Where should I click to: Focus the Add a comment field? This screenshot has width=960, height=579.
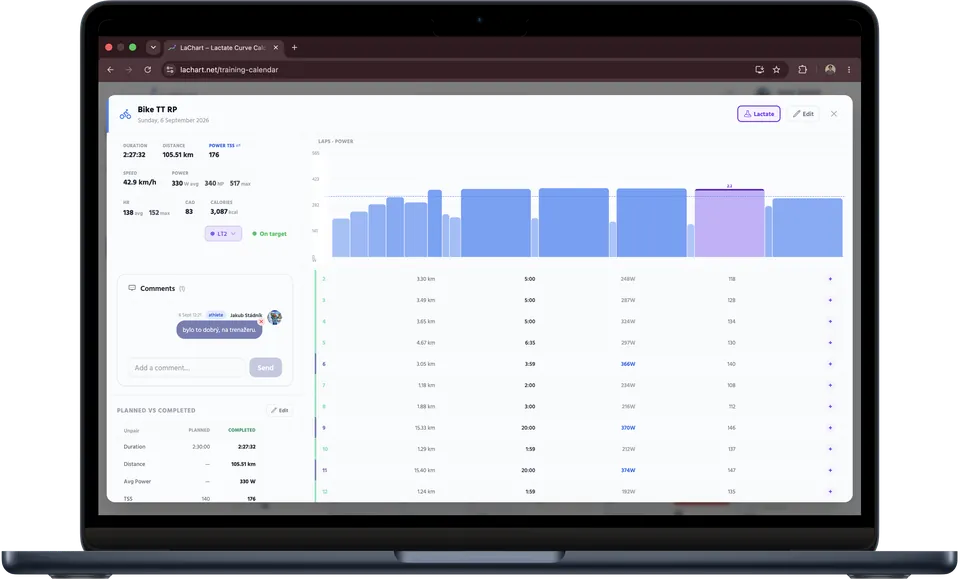pos(187,368)
